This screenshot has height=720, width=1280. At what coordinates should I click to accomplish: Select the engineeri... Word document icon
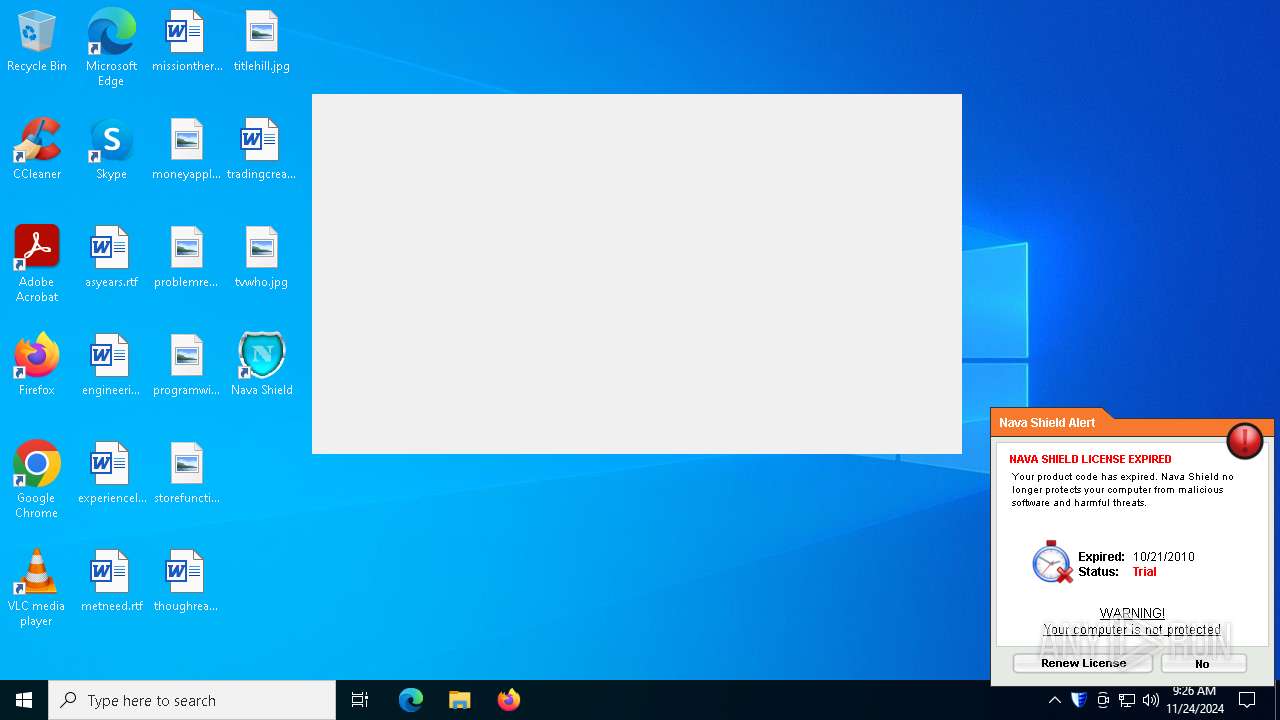[111, 366]
